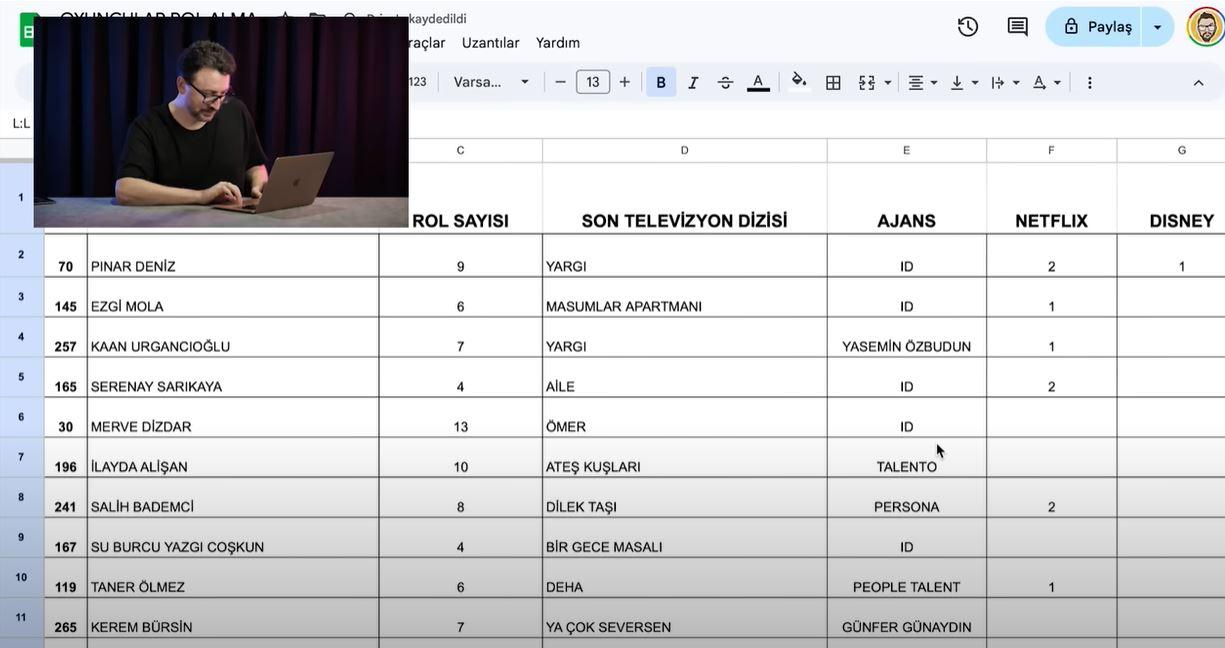Select the KEREM BÜRSİN cell

coord(233,617)
